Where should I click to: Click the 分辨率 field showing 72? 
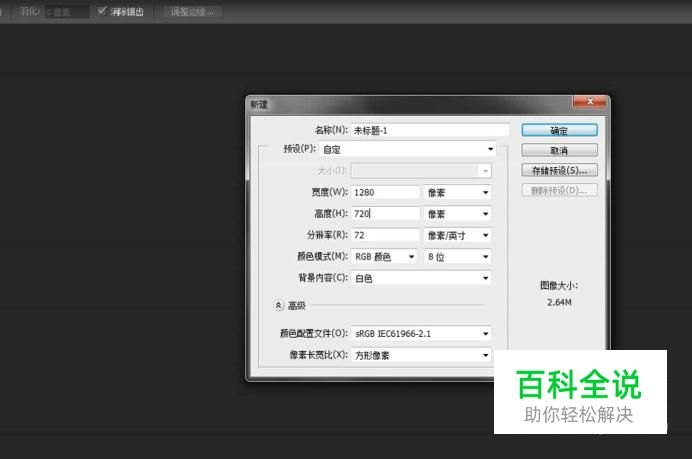coord(385,235)
